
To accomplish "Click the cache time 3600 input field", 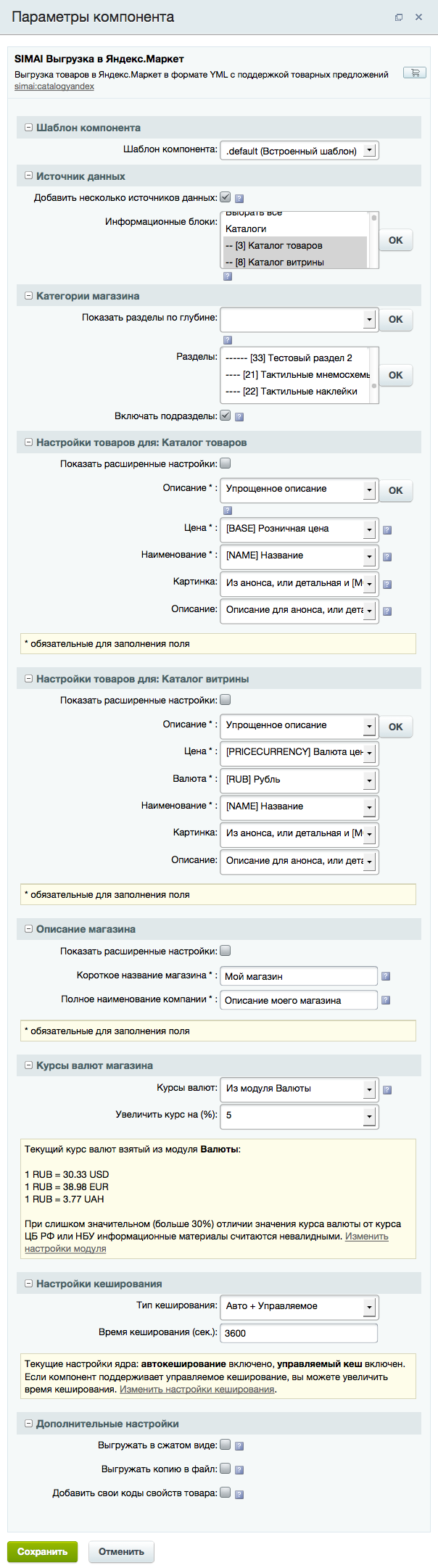I will point(299,1333).
